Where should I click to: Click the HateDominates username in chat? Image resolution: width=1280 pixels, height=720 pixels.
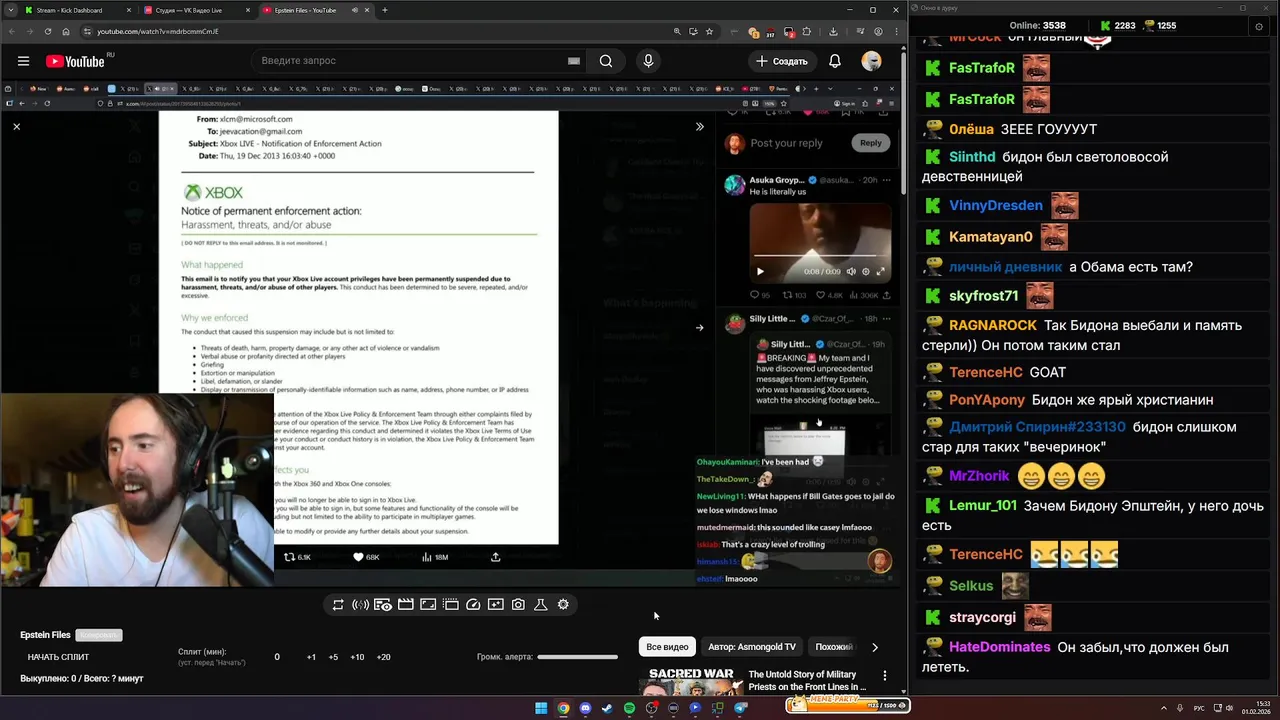[x=999, y=647]
